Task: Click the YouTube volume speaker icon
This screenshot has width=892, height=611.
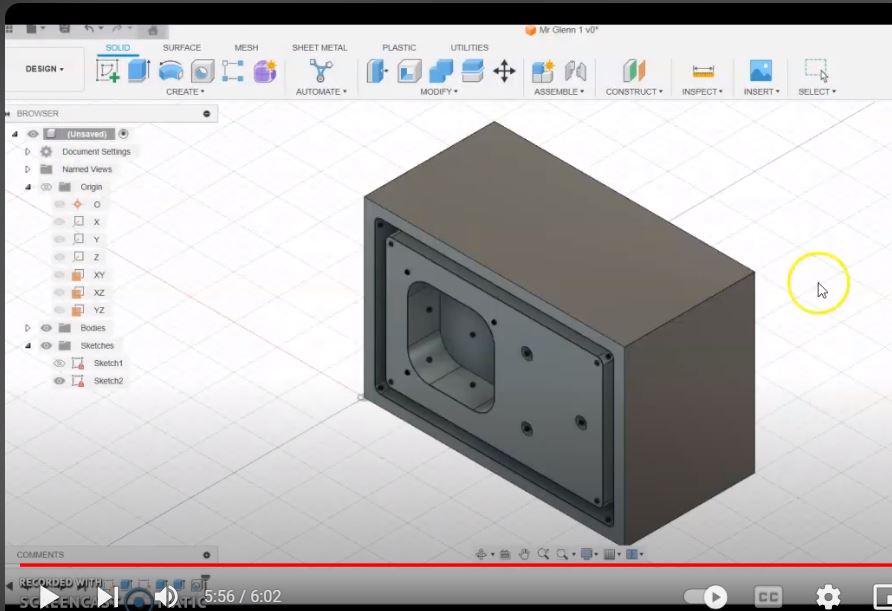Action: coord(166,597)
